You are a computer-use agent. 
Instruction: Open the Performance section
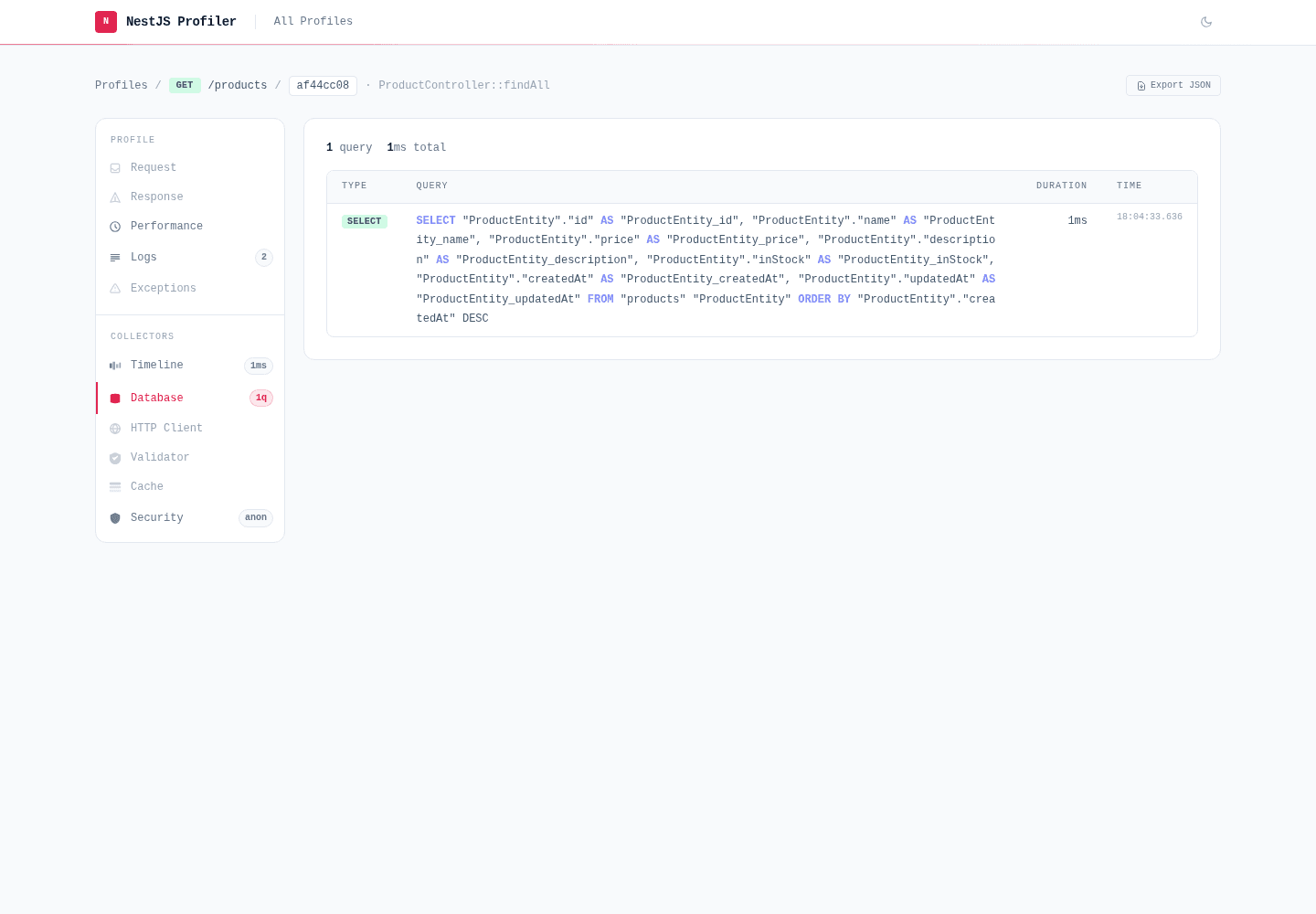[x=190, y=226]
